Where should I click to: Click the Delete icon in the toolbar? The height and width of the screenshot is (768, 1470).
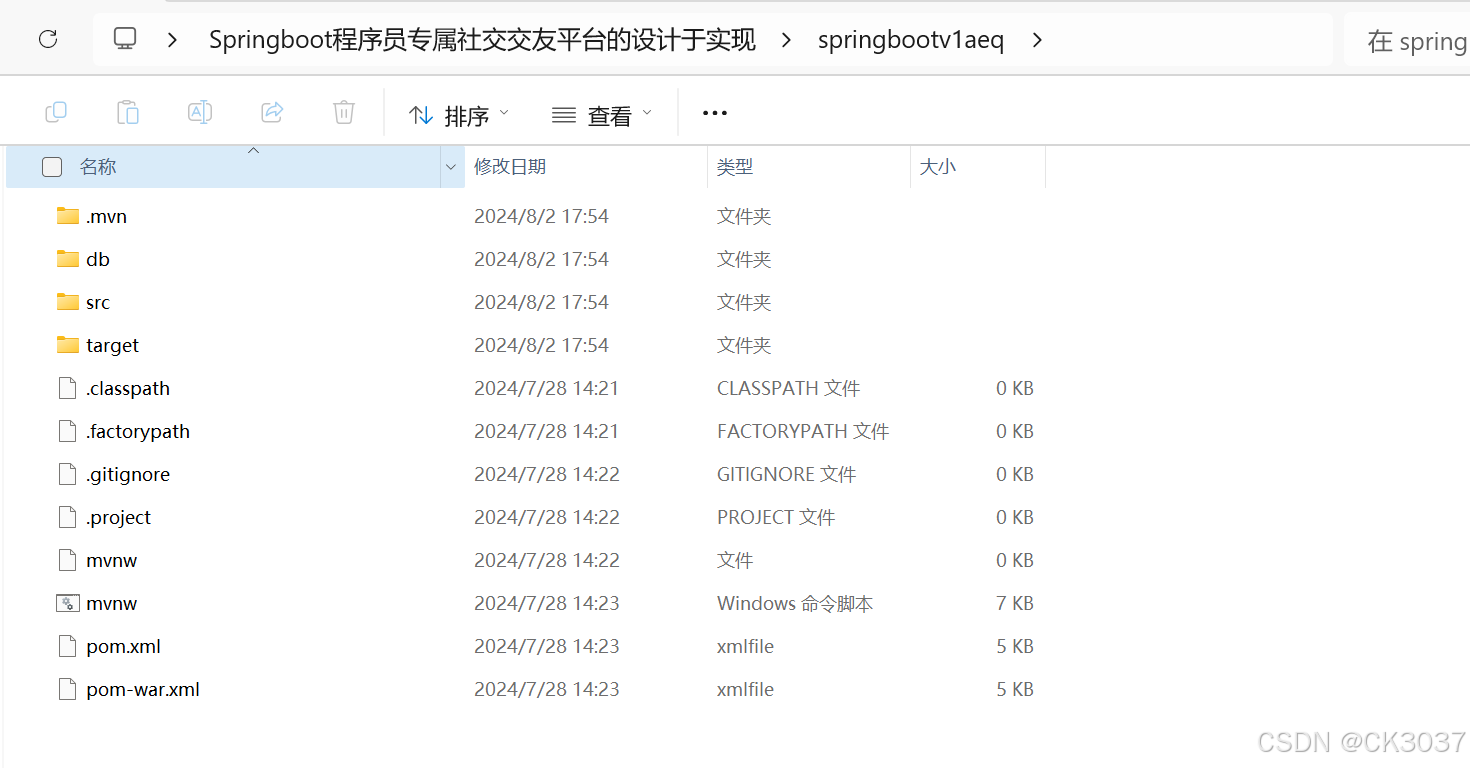tap(344, 112)
